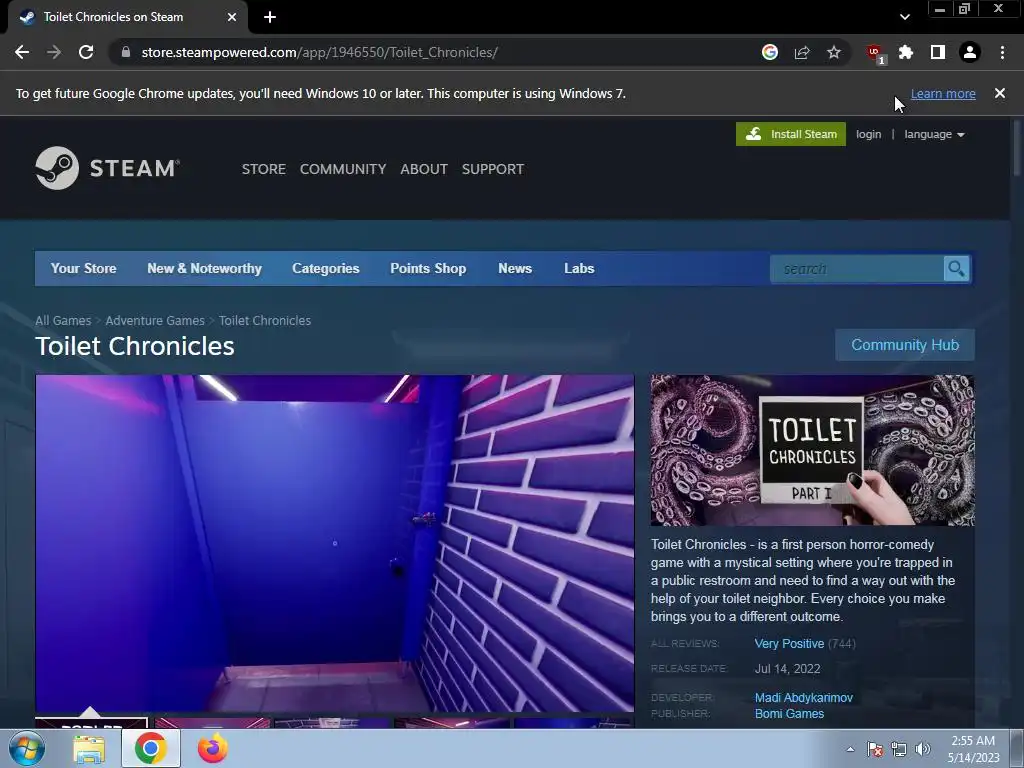Click the Learn more link
Image resolution: width=1024 pixels, height=768 pixels.
[943, 93]
